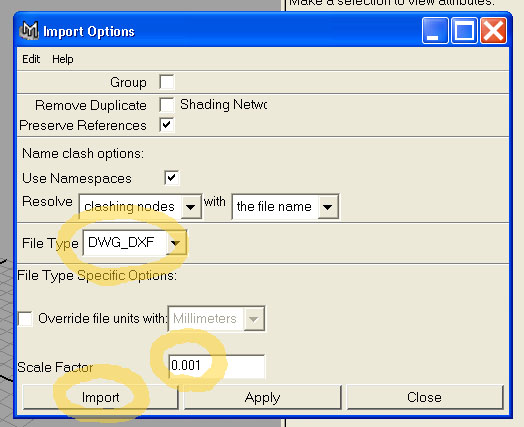Uncheck Preserve References
The image size is (524, 427).
click(x=167, y=125)
